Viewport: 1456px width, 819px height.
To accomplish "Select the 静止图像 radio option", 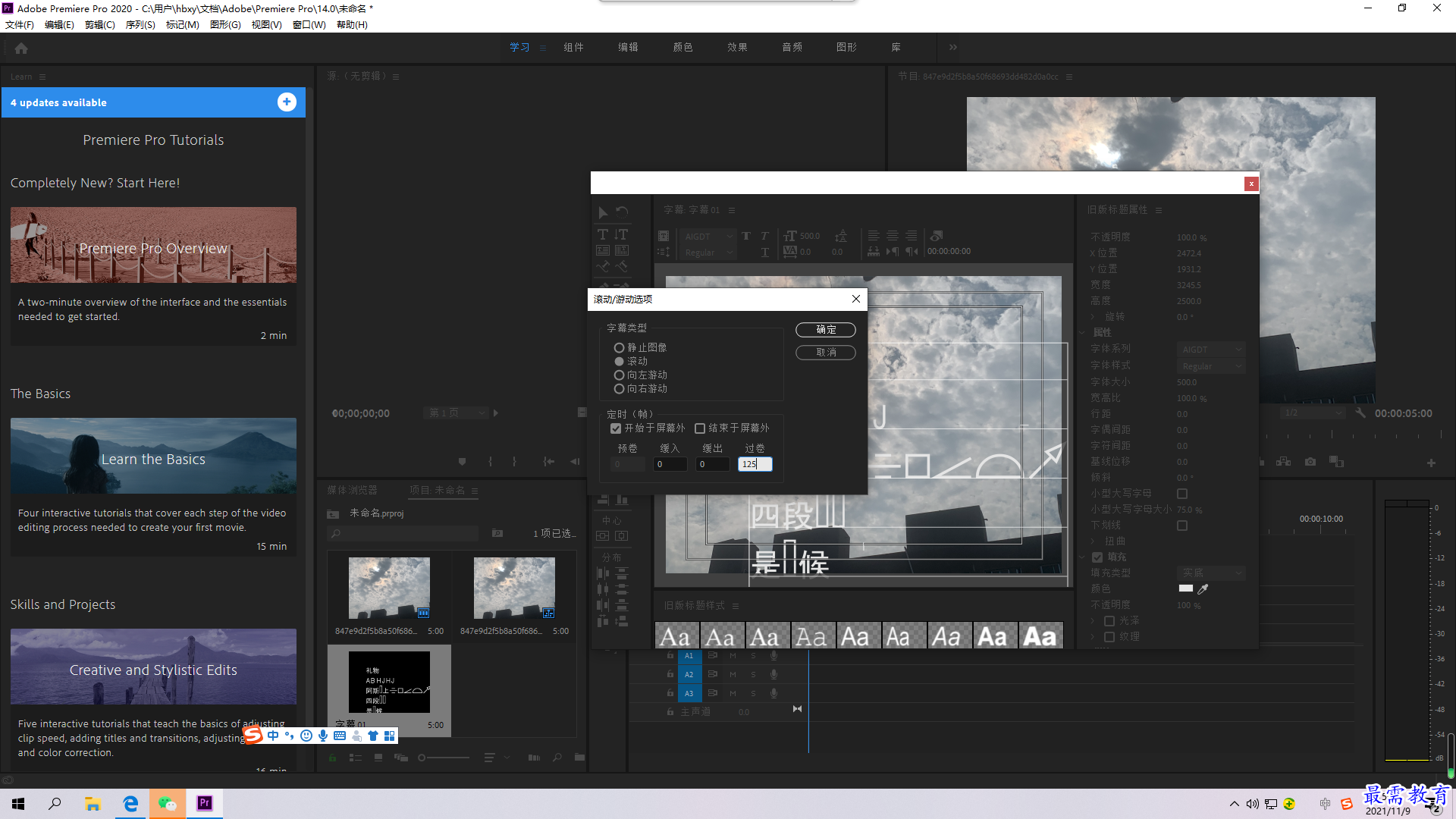I will pyautogui.click(x=619, y=347).
